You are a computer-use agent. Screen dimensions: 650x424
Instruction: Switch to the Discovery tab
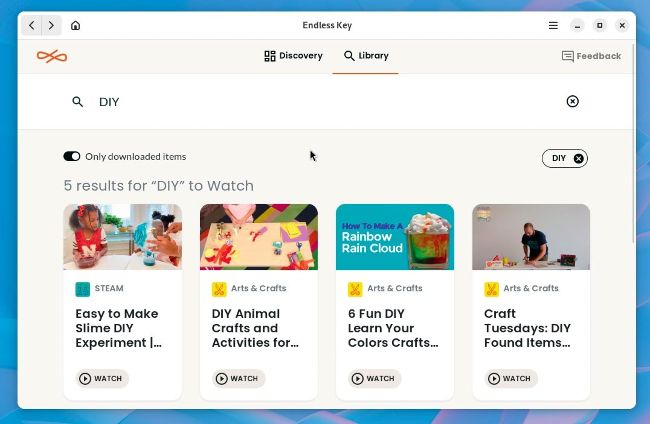click(293, 56)
